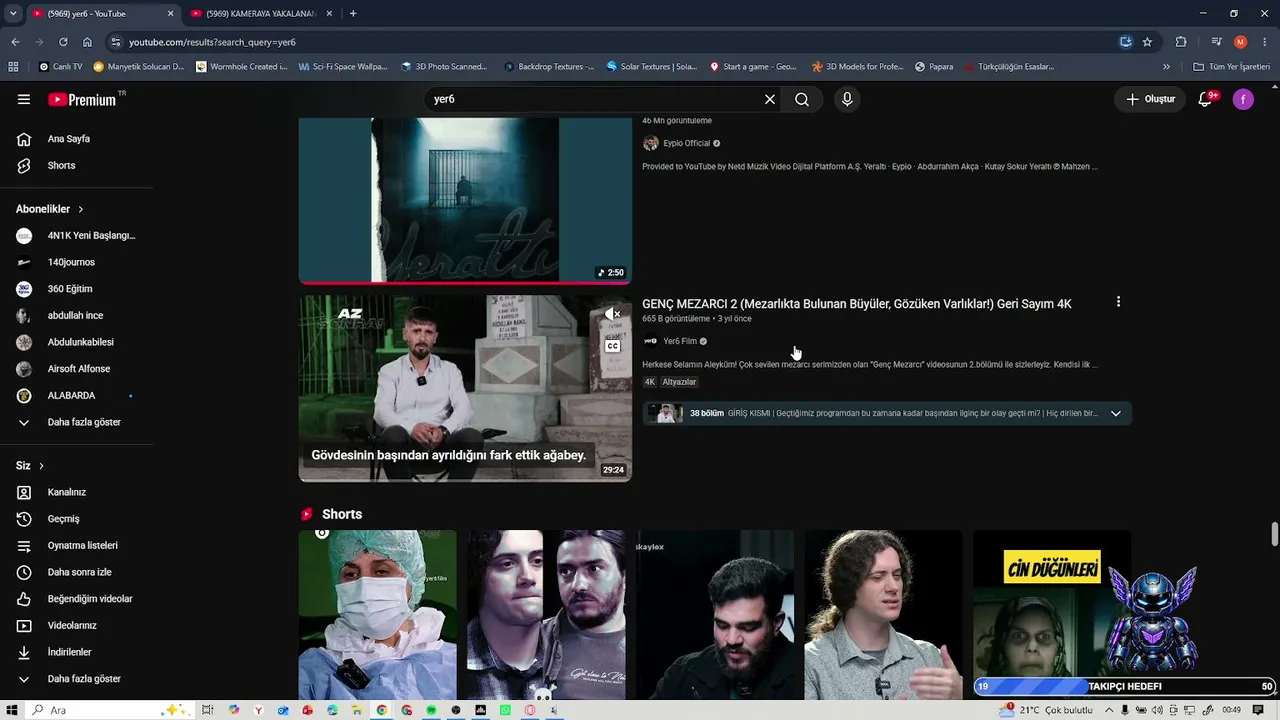Open the Canlı TV bookmark
The width and height of the screenshot is (1280, 720).
click(61, 67)
